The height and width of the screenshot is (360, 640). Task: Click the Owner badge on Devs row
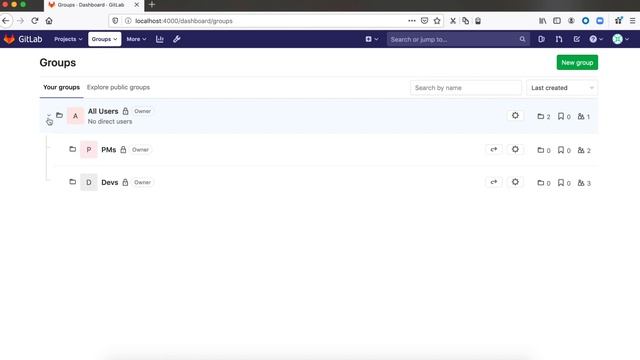(x=142, y=182)
